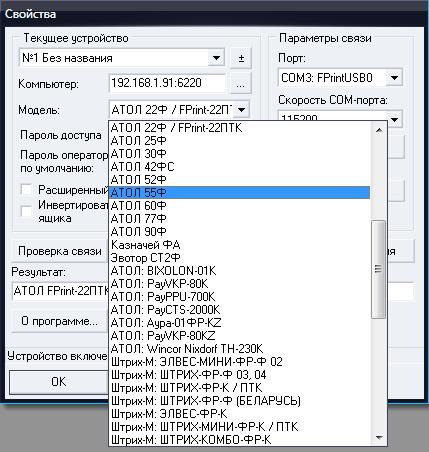Select АТОЛ 77Ф in the list
Viewport: 429px width, 452px height.
pyautogui.click(x=239, y=219)
